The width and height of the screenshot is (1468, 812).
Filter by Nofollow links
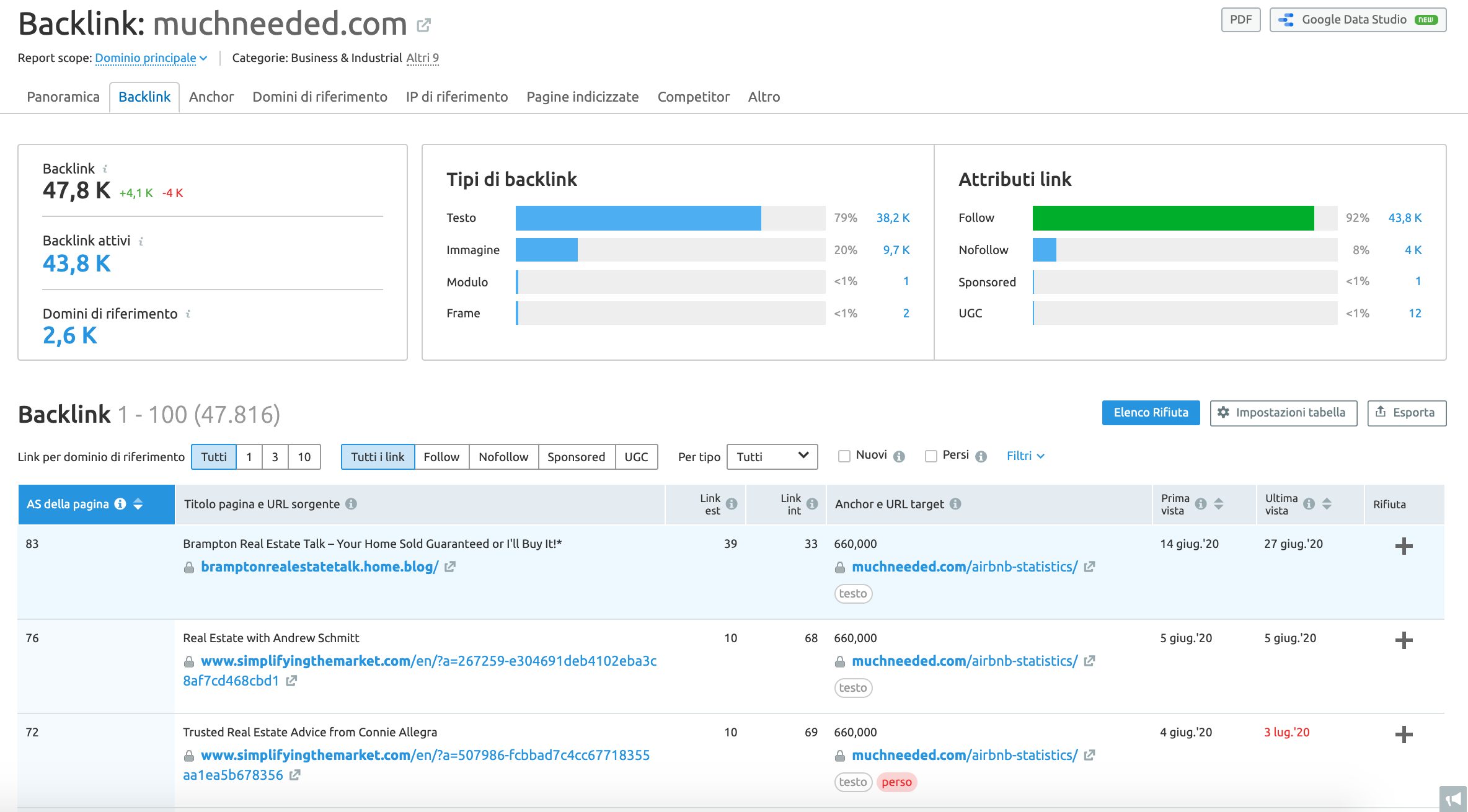[503, 457]
